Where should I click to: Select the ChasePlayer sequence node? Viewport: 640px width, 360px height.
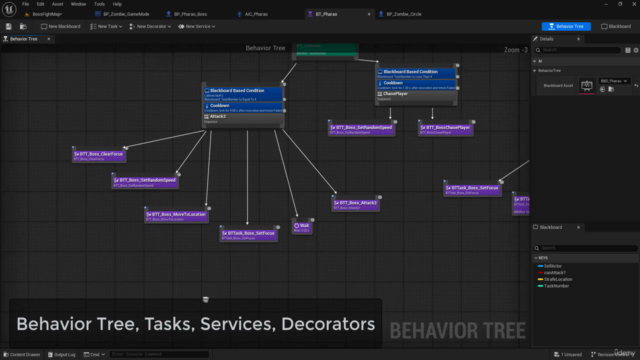tap(416, 96)
